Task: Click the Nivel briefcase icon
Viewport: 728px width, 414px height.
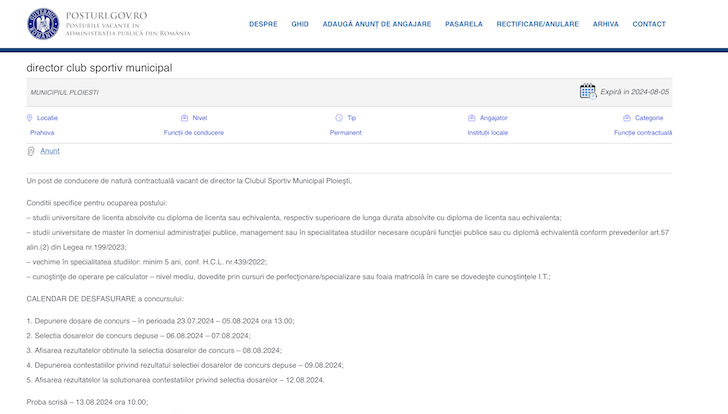Action: click(x=184, y=117)
